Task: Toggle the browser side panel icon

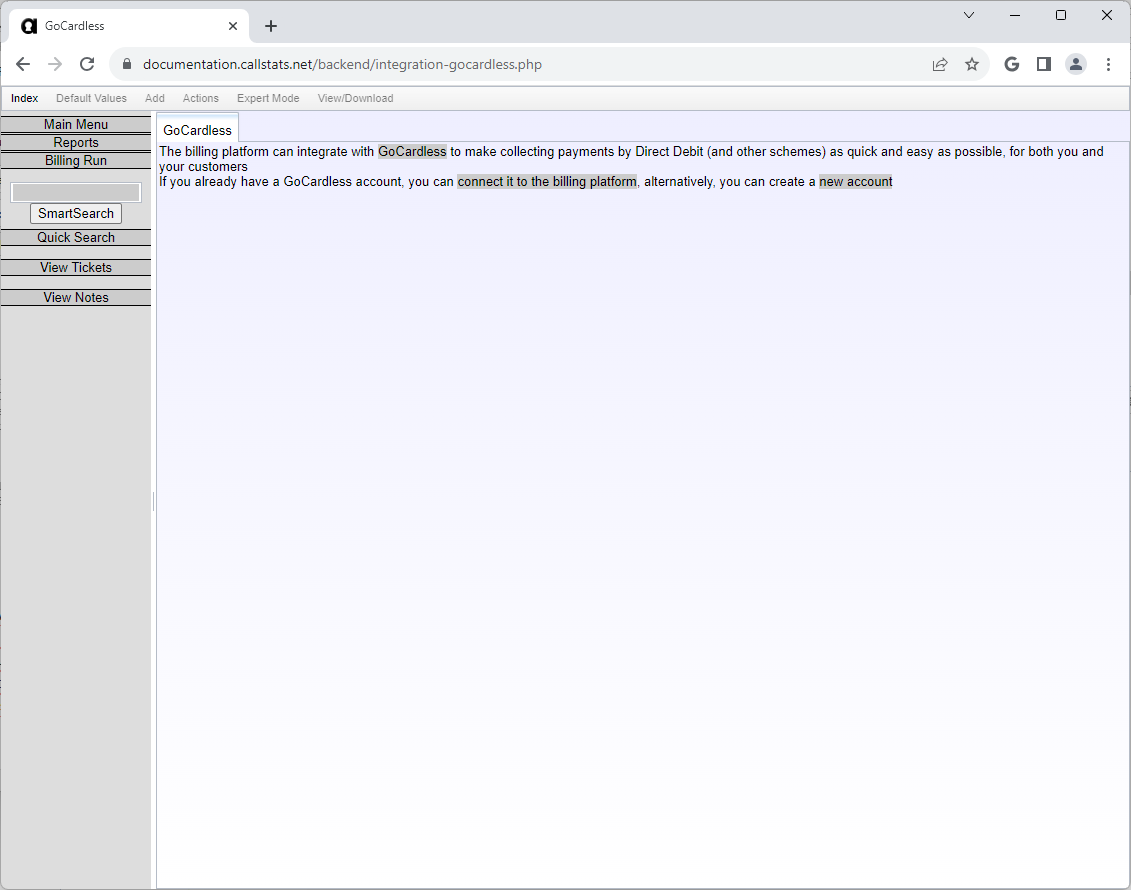Action: 1043,64
